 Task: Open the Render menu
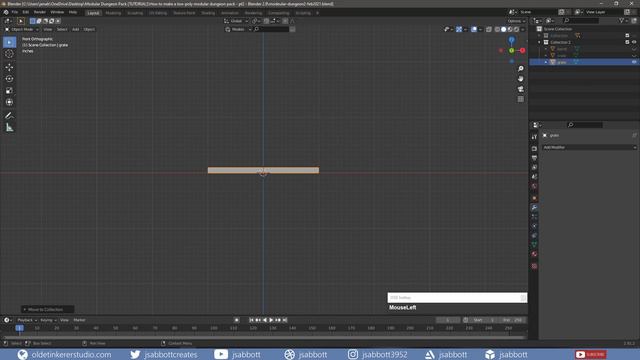click(x=40, y=12)
